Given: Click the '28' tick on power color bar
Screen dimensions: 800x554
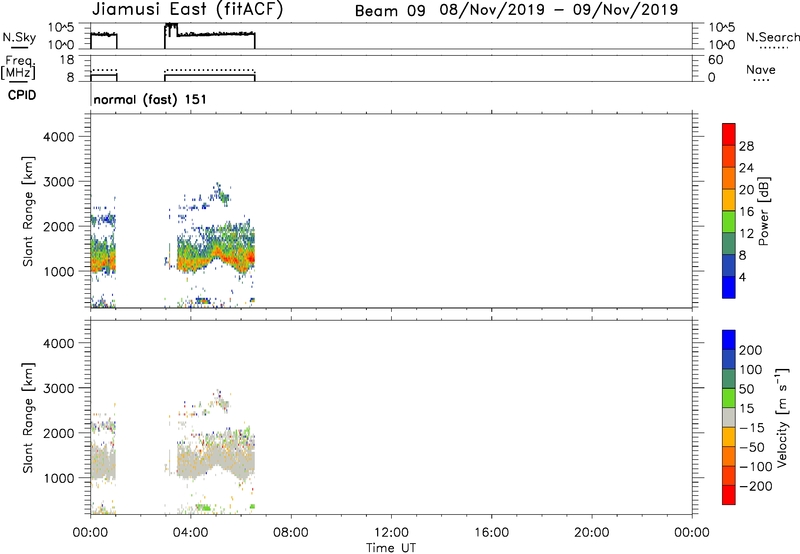Looking at the screenshot, I should 746,146.
